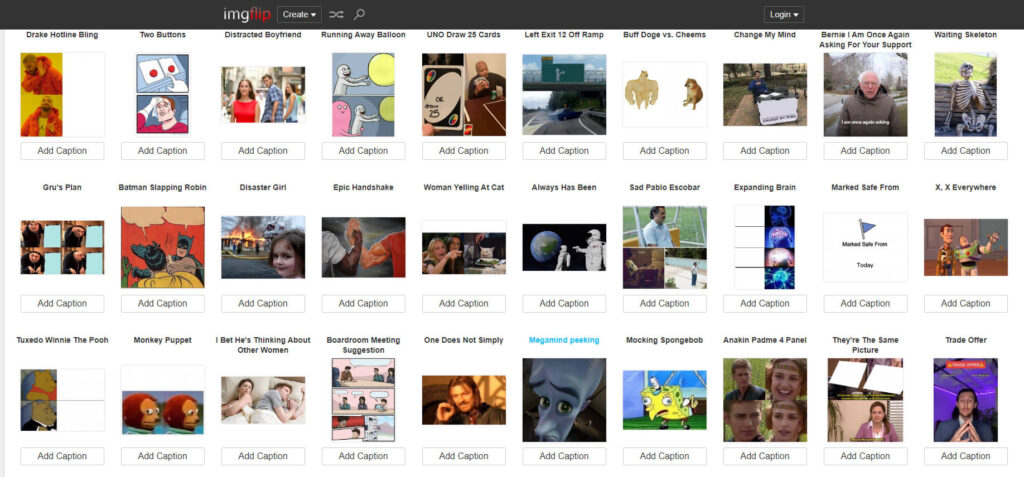This screenshot has height=477, width=1024.
Task: Open Boardroom Meeting Suggestion title link
Action: pos(363,345)
